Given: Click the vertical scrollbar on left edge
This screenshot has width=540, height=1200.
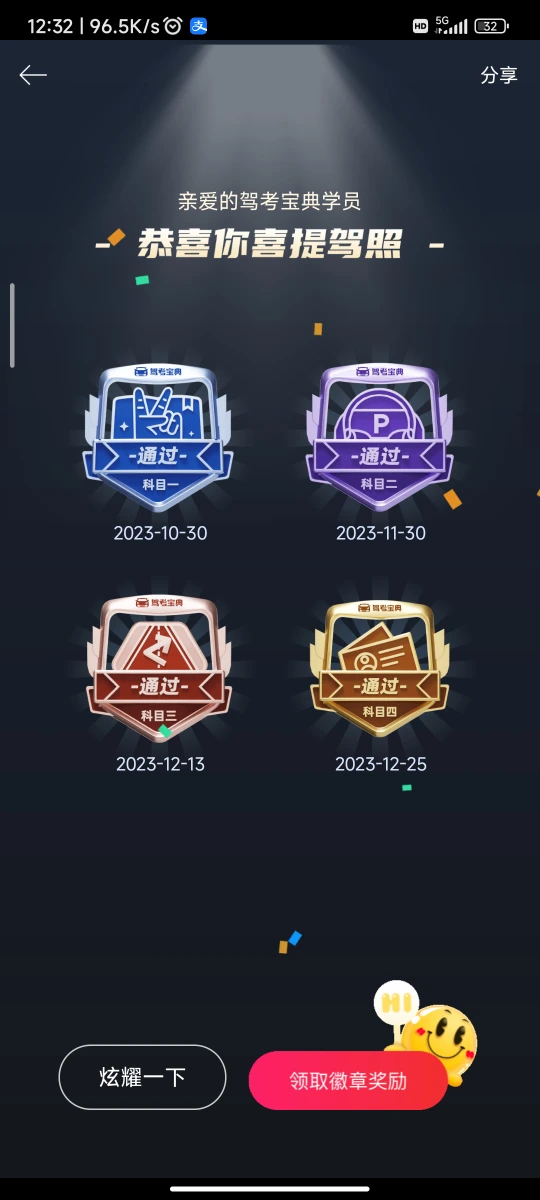Looking at the screenshot, I should point(12,325).
